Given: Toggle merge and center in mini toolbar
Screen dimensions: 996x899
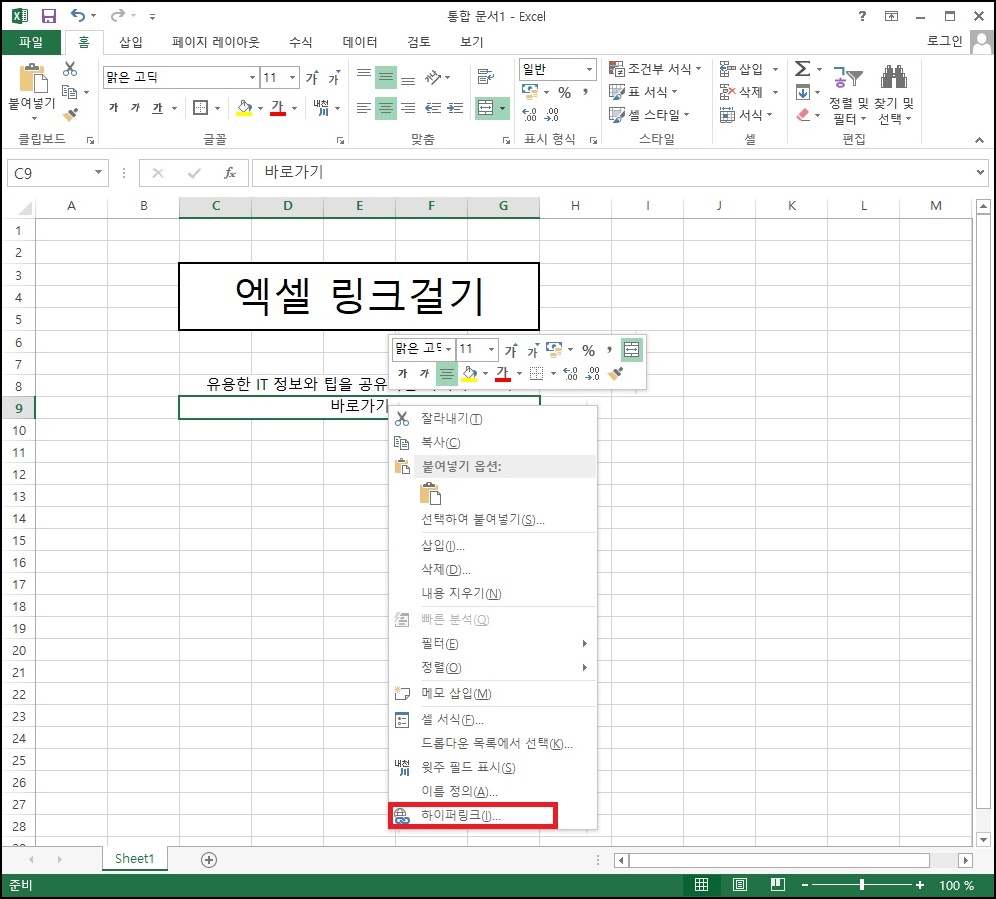Looking at the screenshot, I should coord(631,349).
